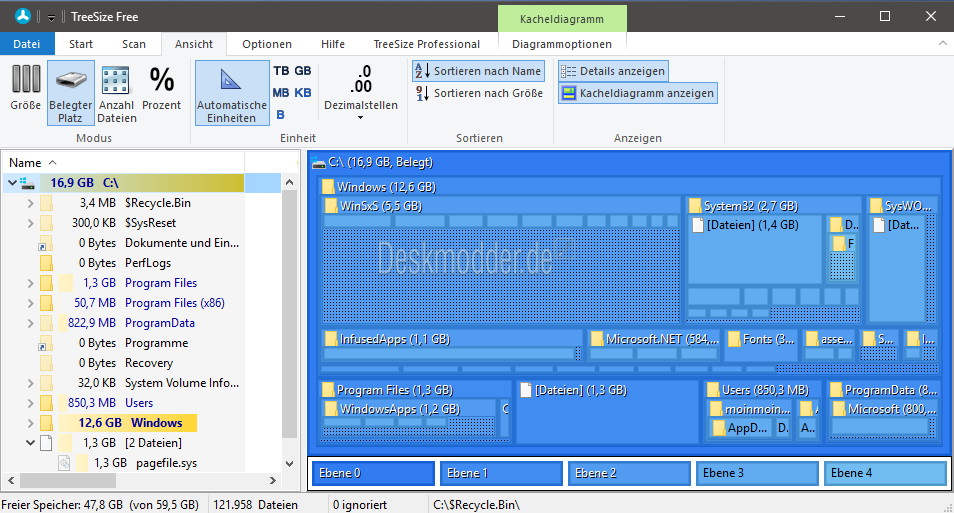The height and width of the screenshot is (513, 954).
Task: Click the Dokumente und Ein... shortcut icon
Action: click(x=46, y=243)
